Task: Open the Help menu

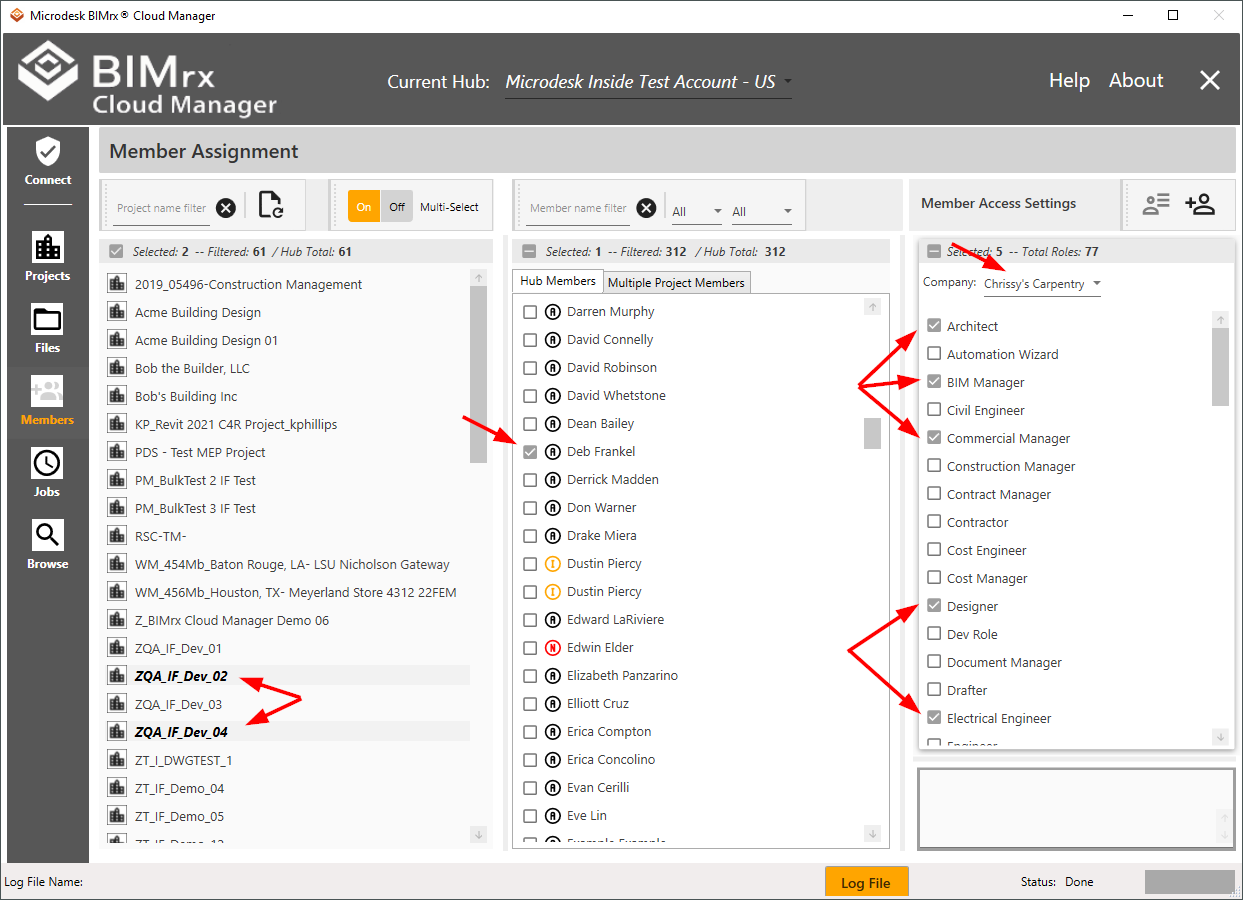Action: 1069,81
